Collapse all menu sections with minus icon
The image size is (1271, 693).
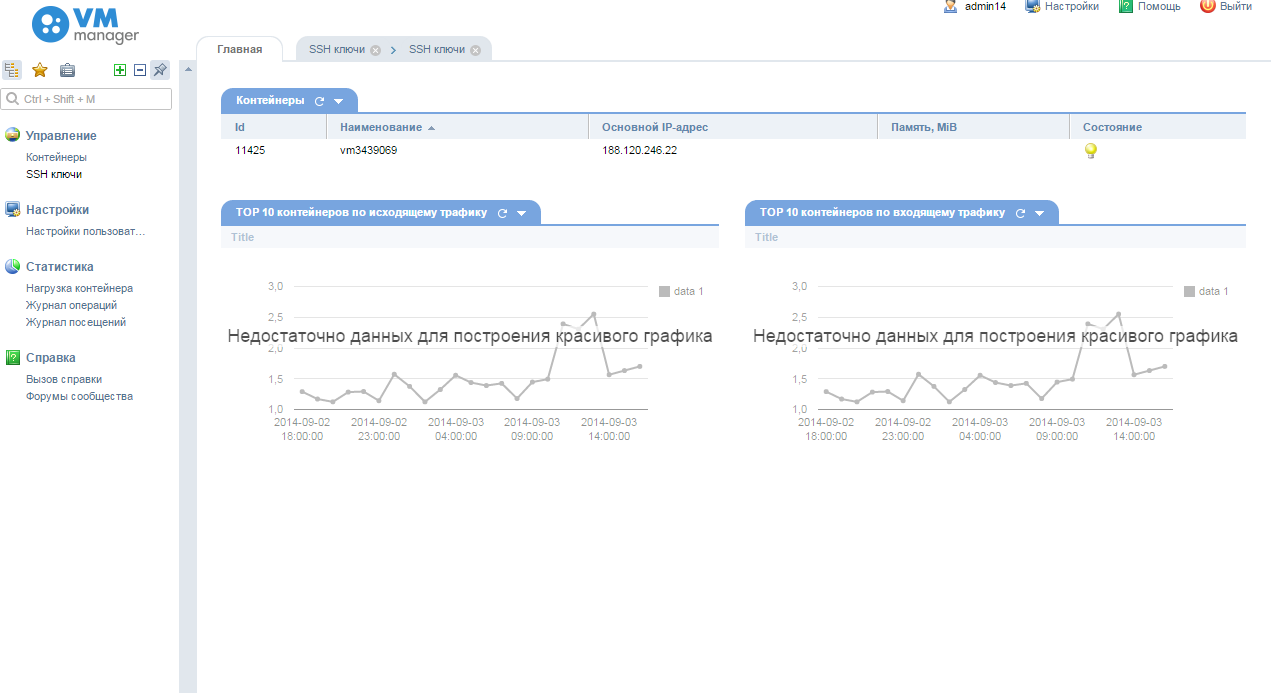(x=140, y=70)
